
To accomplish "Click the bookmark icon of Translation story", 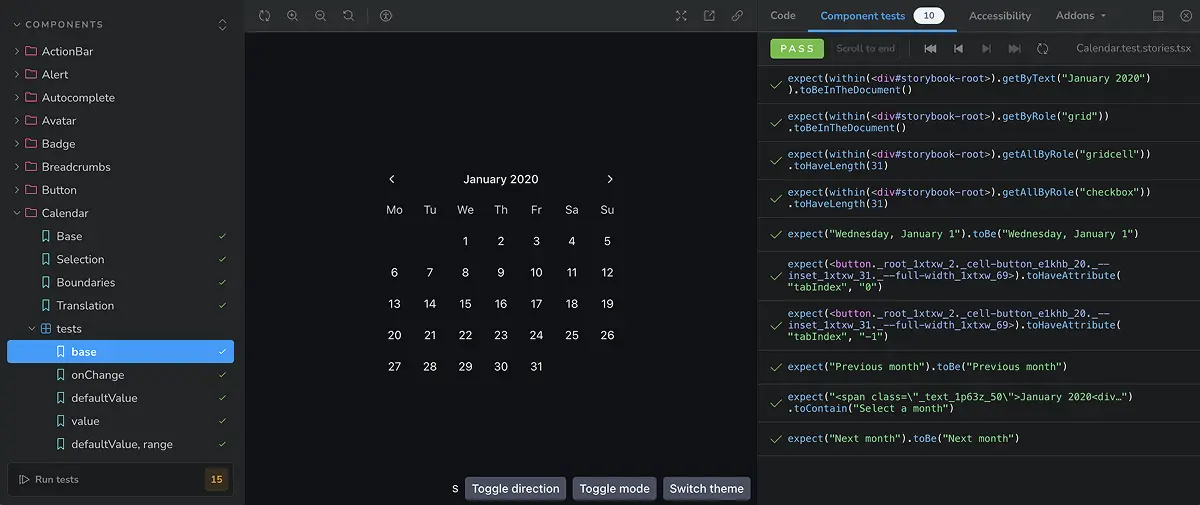I will 46,306.
